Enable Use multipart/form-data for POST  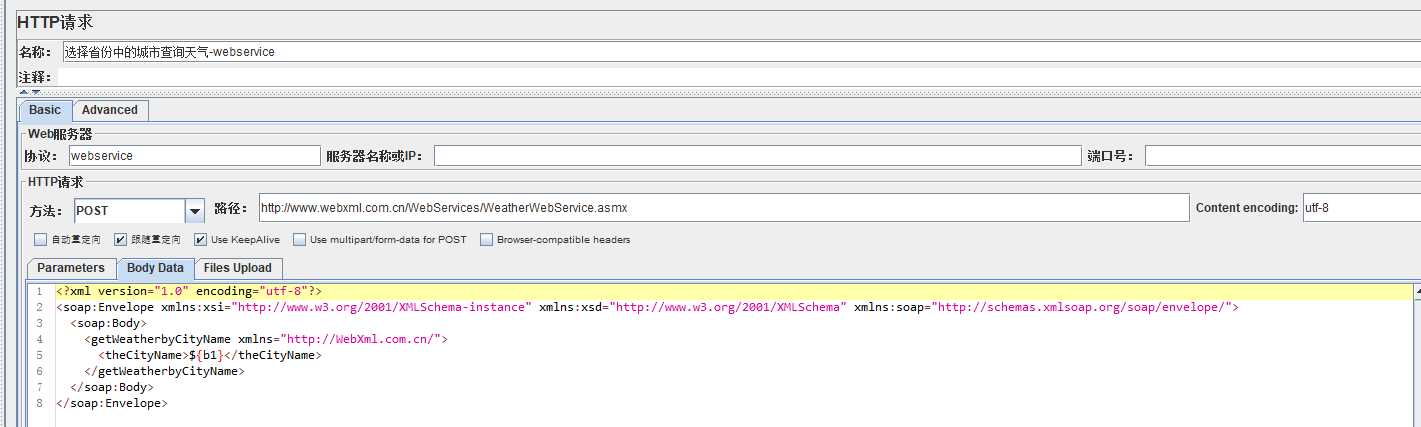[299, 240]
